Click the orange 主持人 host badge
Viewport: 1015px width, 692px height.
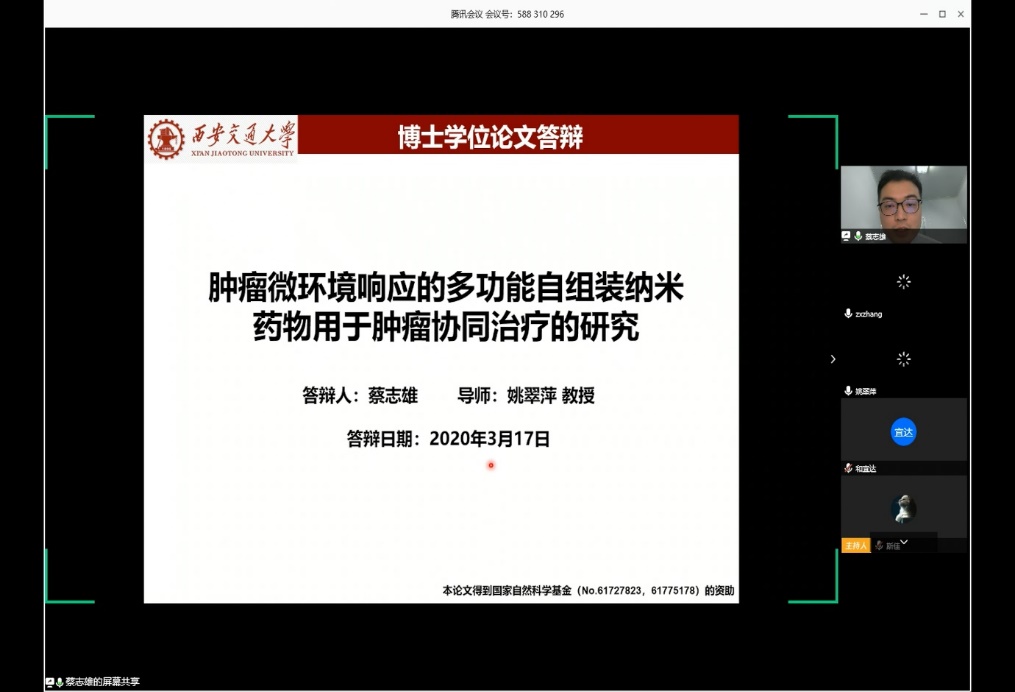[x=855, y=546]
